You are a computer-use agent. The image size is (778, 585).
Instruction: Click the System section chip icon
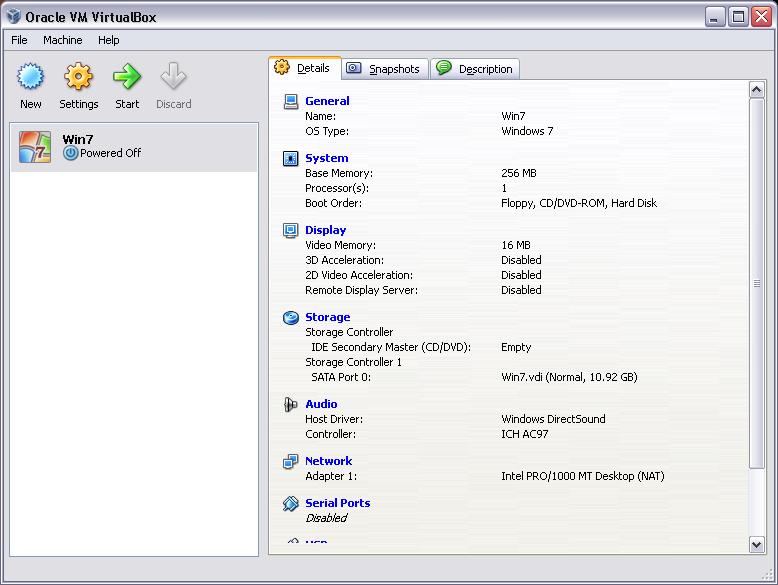(x=290, y=158)
